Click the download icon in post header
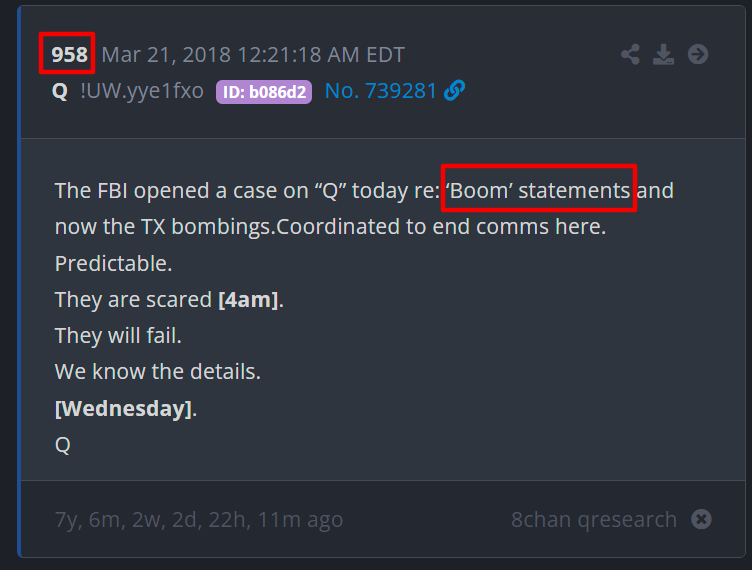The height and width of the screenshot is (570, 752). 663,54
